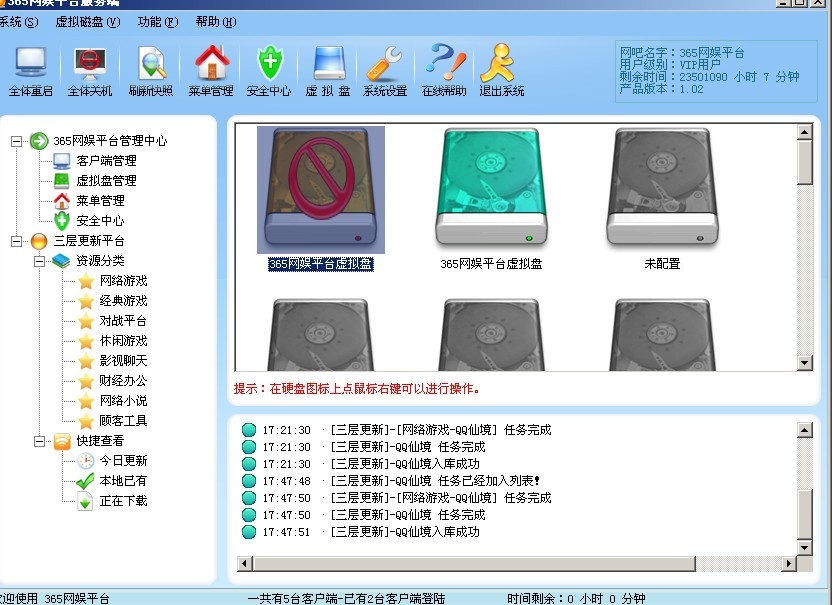Select log row 17:47:50 [网络游戏-QQ仙境] 任务完成
The height and width of the screenshot is (605, 832).
[x=397, y=498]
